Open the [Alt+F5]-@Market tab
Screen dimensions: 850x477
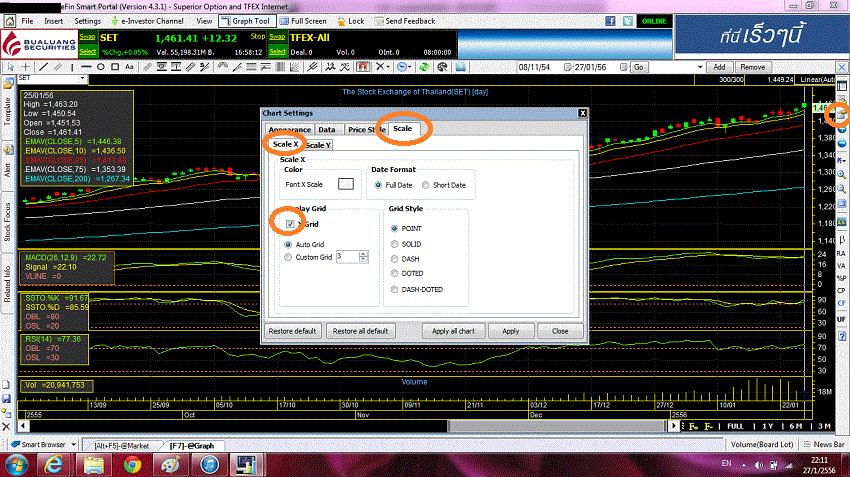tap(121, 446)
